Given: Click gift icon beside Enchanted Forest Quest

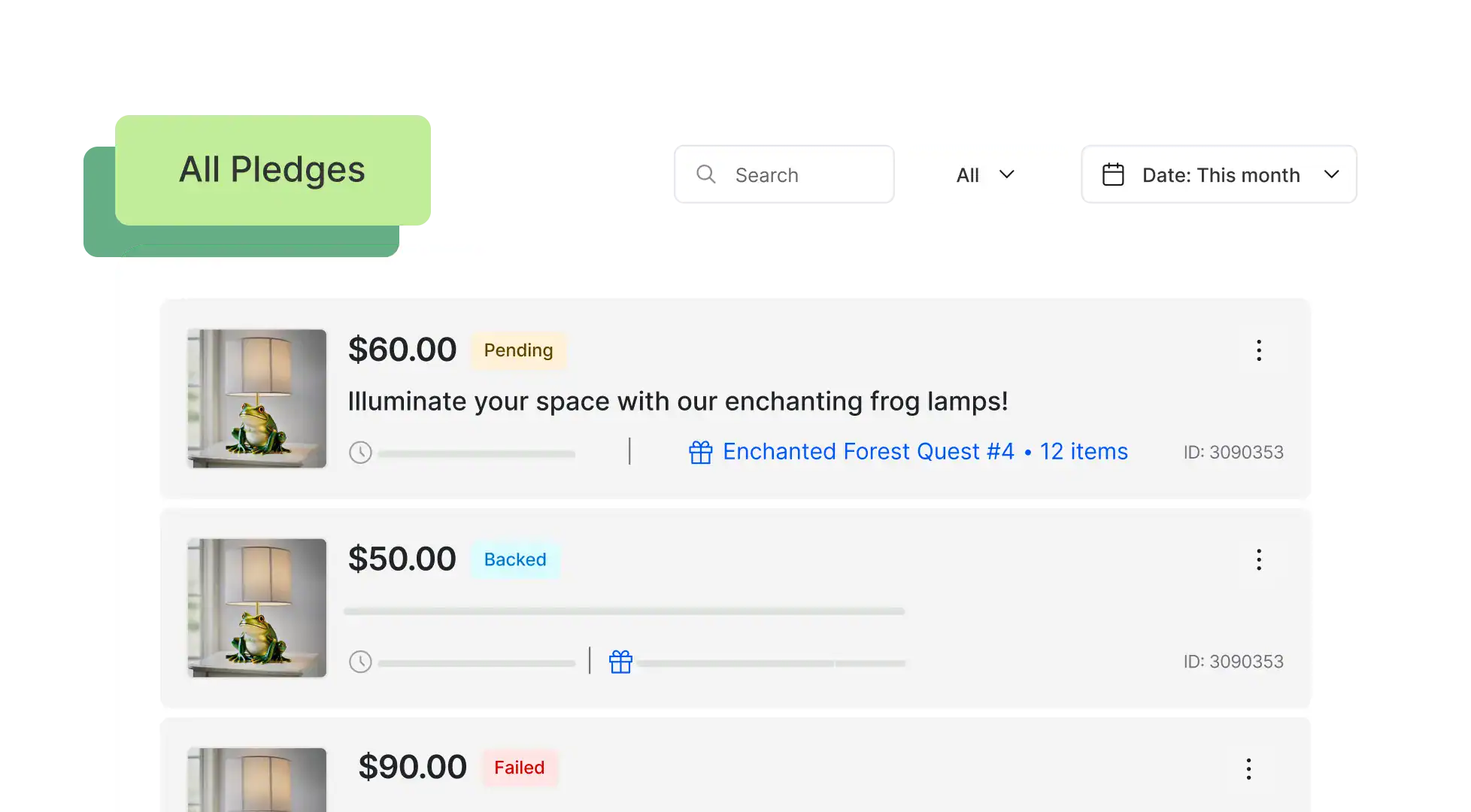Looking at the screenshot, I should point(700,452).
